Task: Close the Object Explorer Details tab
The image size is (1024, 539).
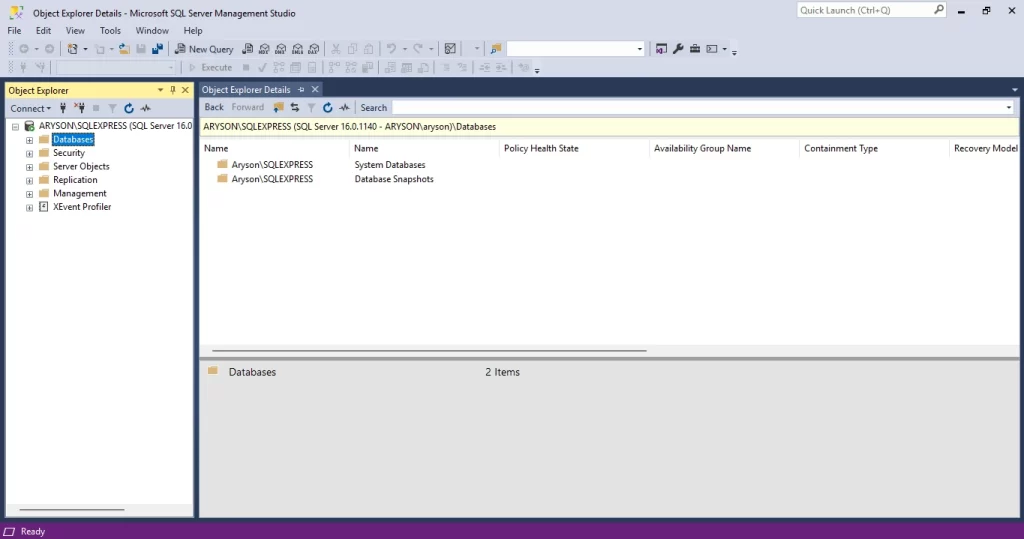Action: pyautogui.click(x=315, y=90)
